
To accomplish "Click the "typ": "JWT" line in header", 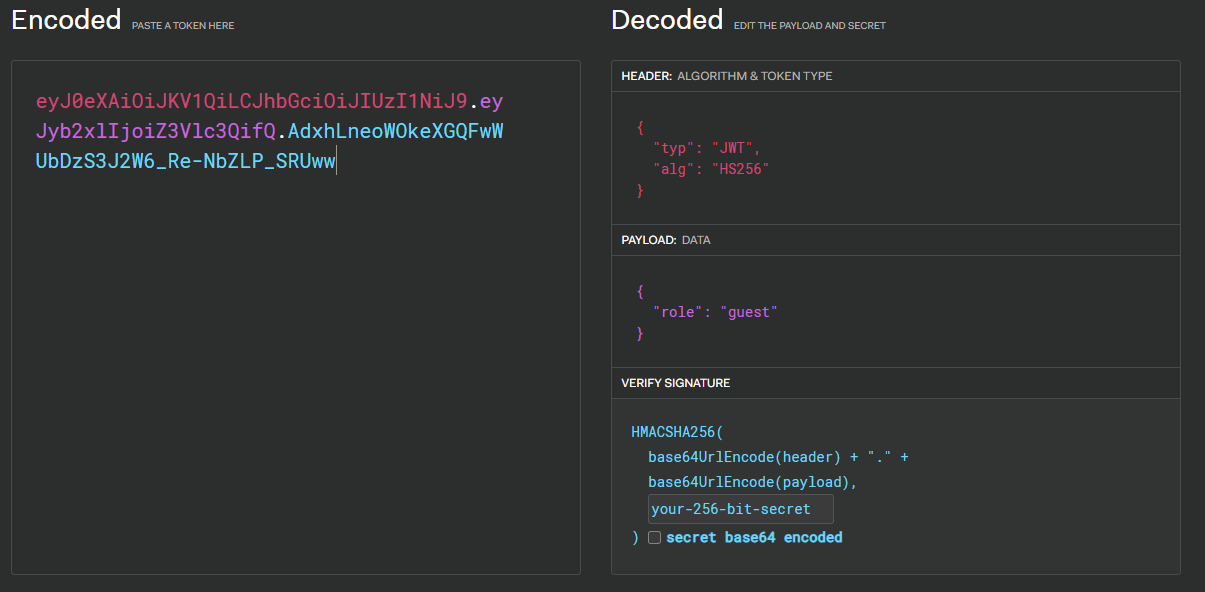I will coord(707,148).
